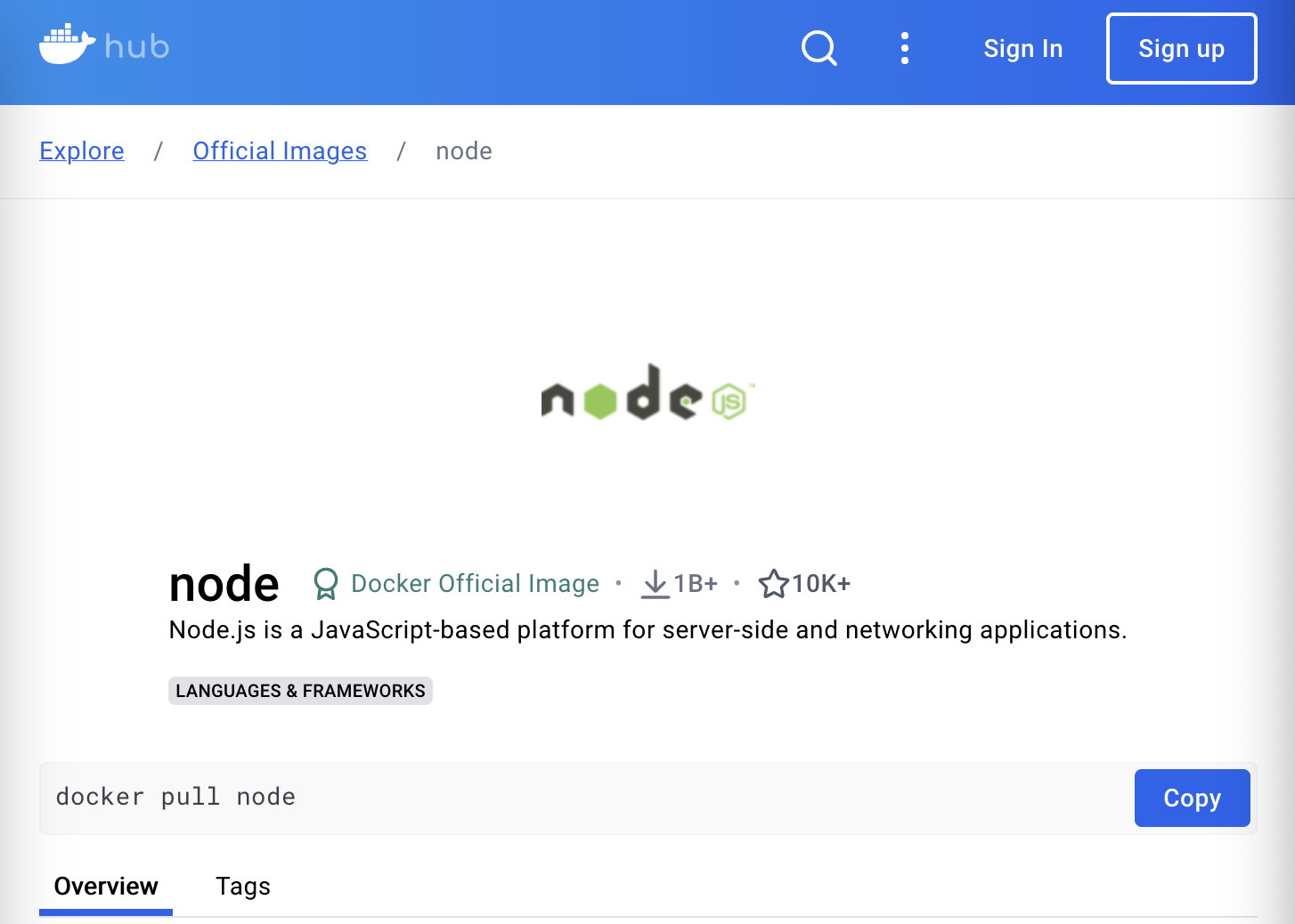Switch to the Tags tab
The height and width of the screenshot is (924, 1295).
pyautogui.click(x=243, y=887)
